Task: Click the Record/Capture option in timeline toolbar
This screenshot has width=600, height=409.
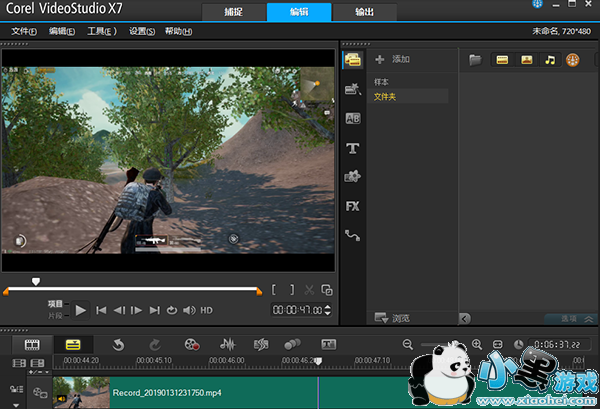Action: pyautogui.click(x=192, y=344)
